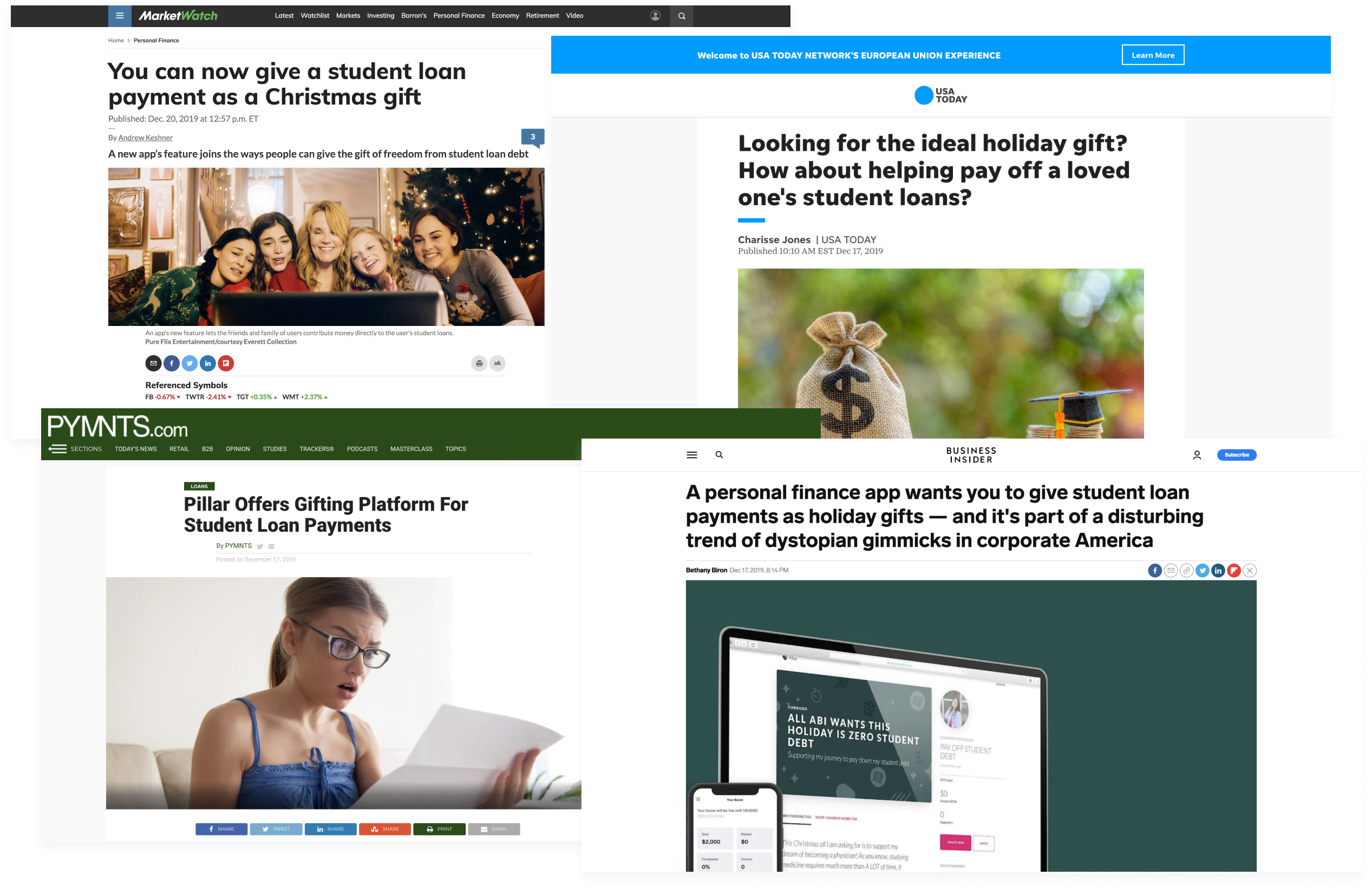The height and width of the screenshot is (888, 1372).
Task: Click PYMNTS author email icon
Action: point(271,547)
